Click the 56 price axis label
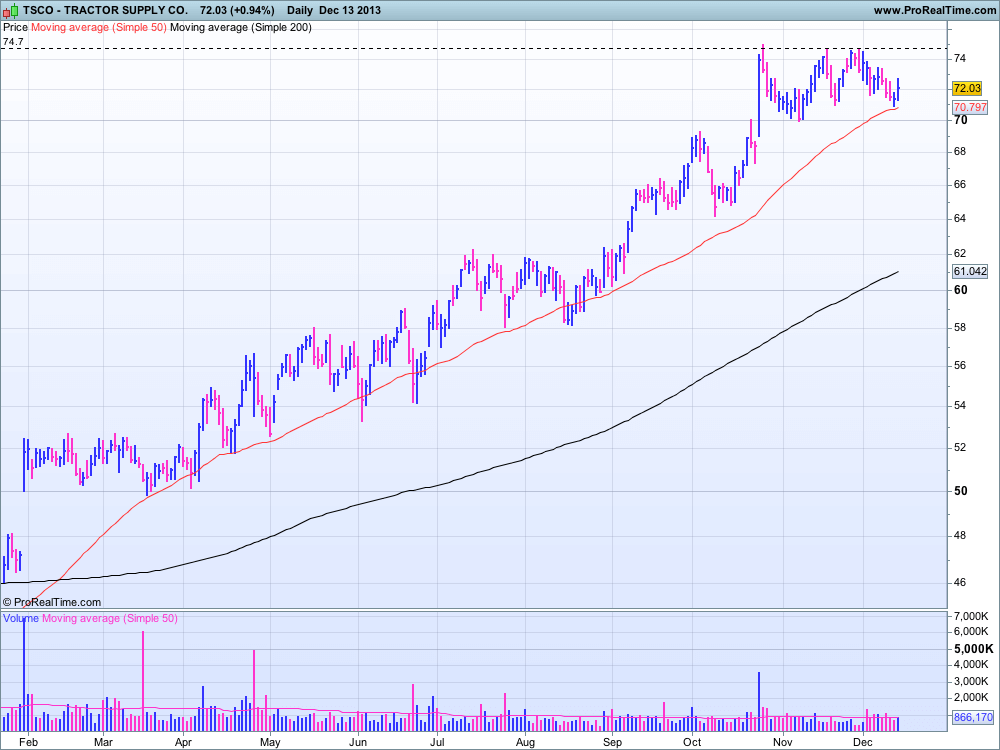Viewport: 1000px width, 750px height. point(960,365)
